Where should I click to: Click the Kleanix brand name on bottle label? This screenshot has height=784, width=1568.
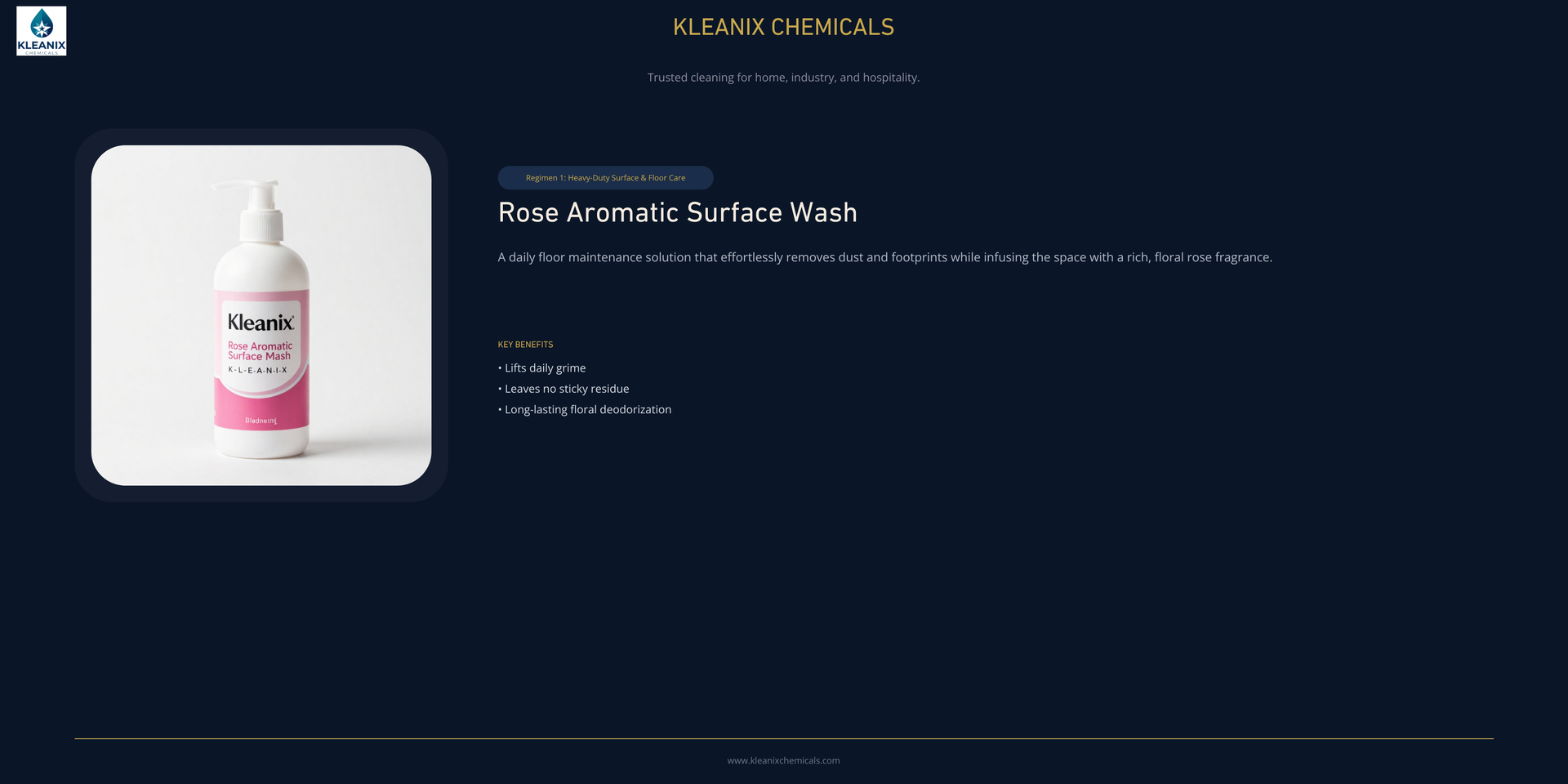coord(261,323)
